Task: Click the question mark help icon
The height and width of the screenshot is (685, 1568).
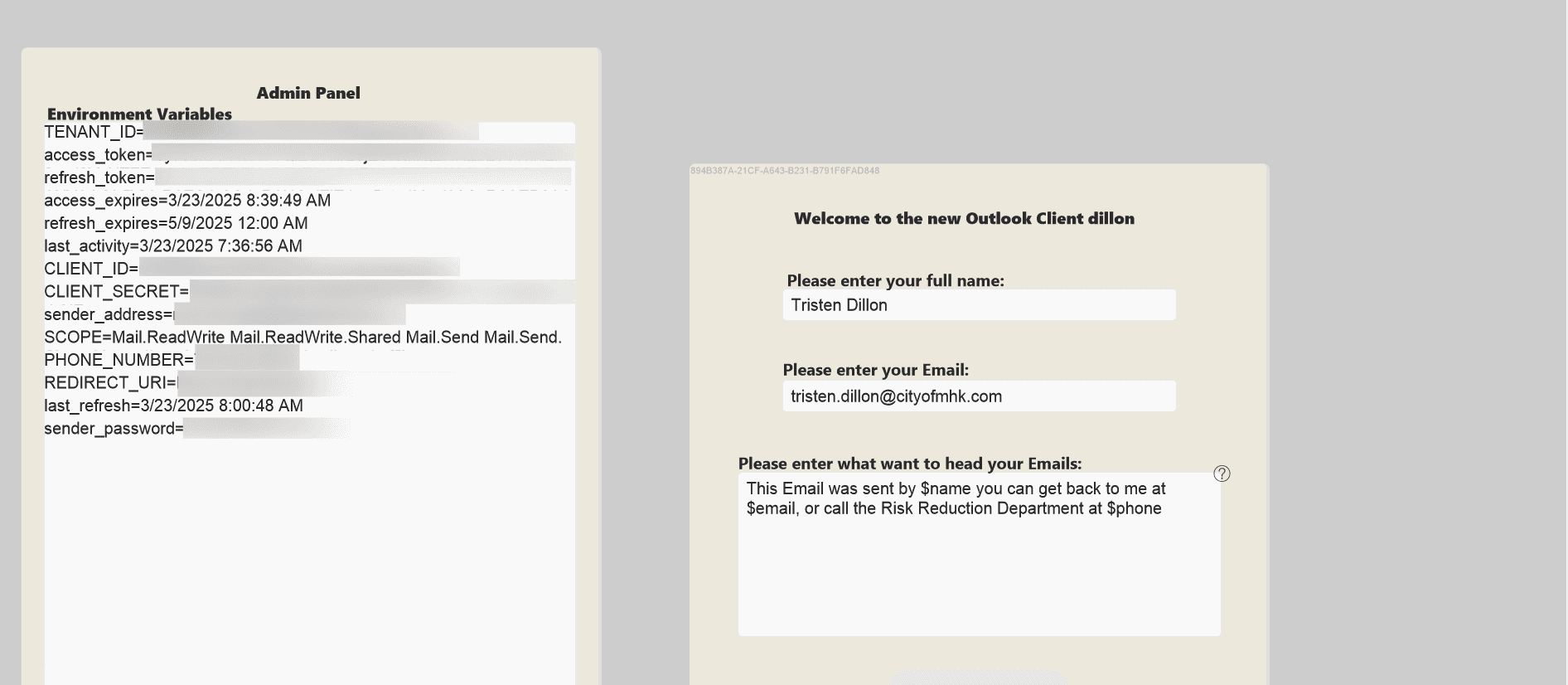Action: coord(1222,474)
